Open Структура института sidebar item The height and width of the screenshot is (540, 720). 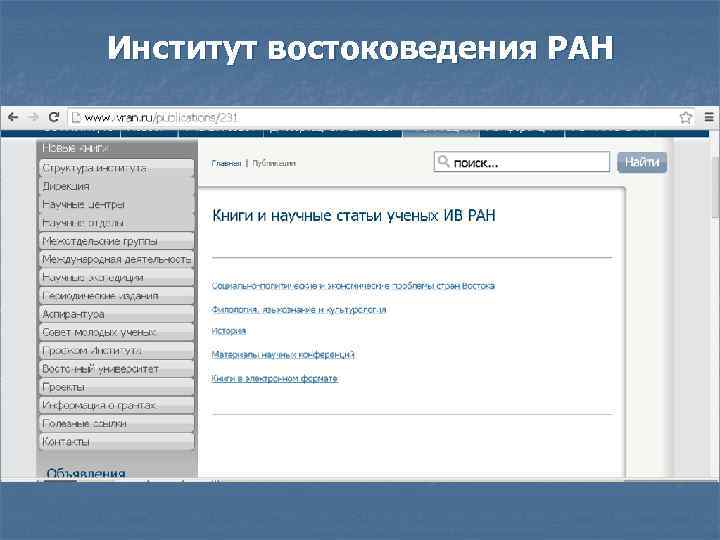click(x=117, y=168)
